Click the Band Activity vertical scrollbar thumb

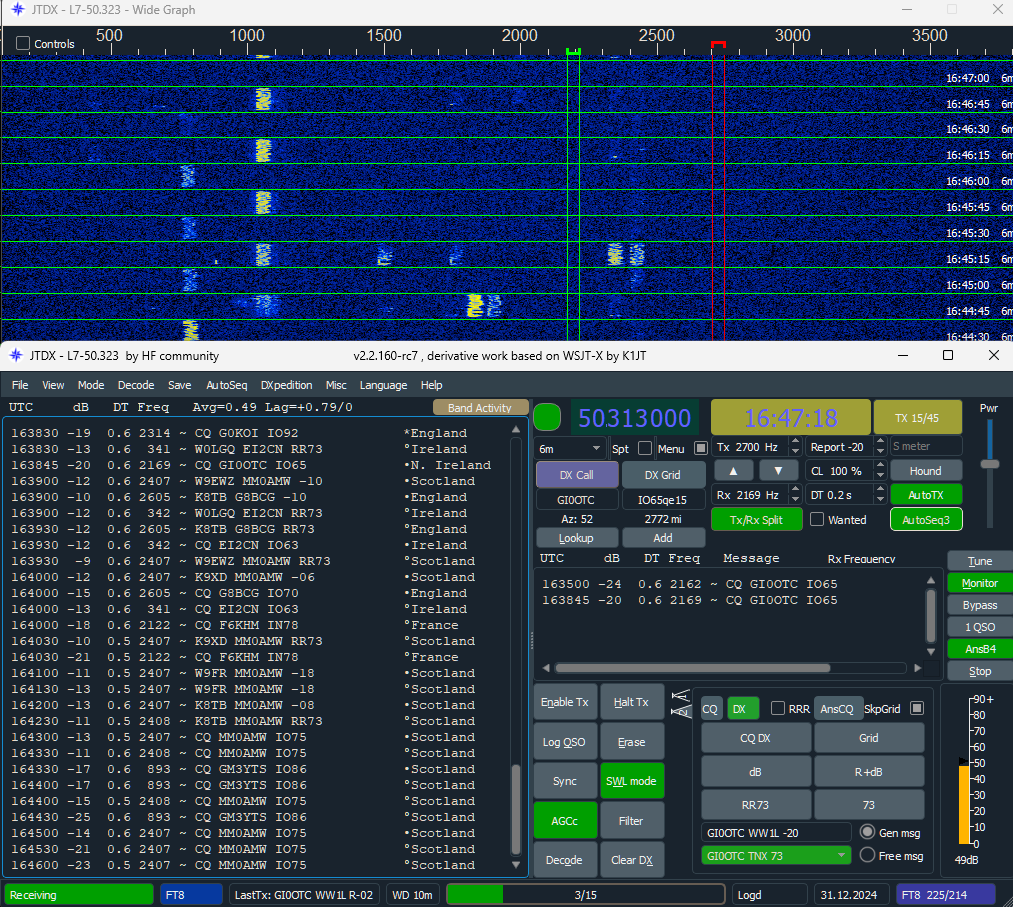(516, 809)
